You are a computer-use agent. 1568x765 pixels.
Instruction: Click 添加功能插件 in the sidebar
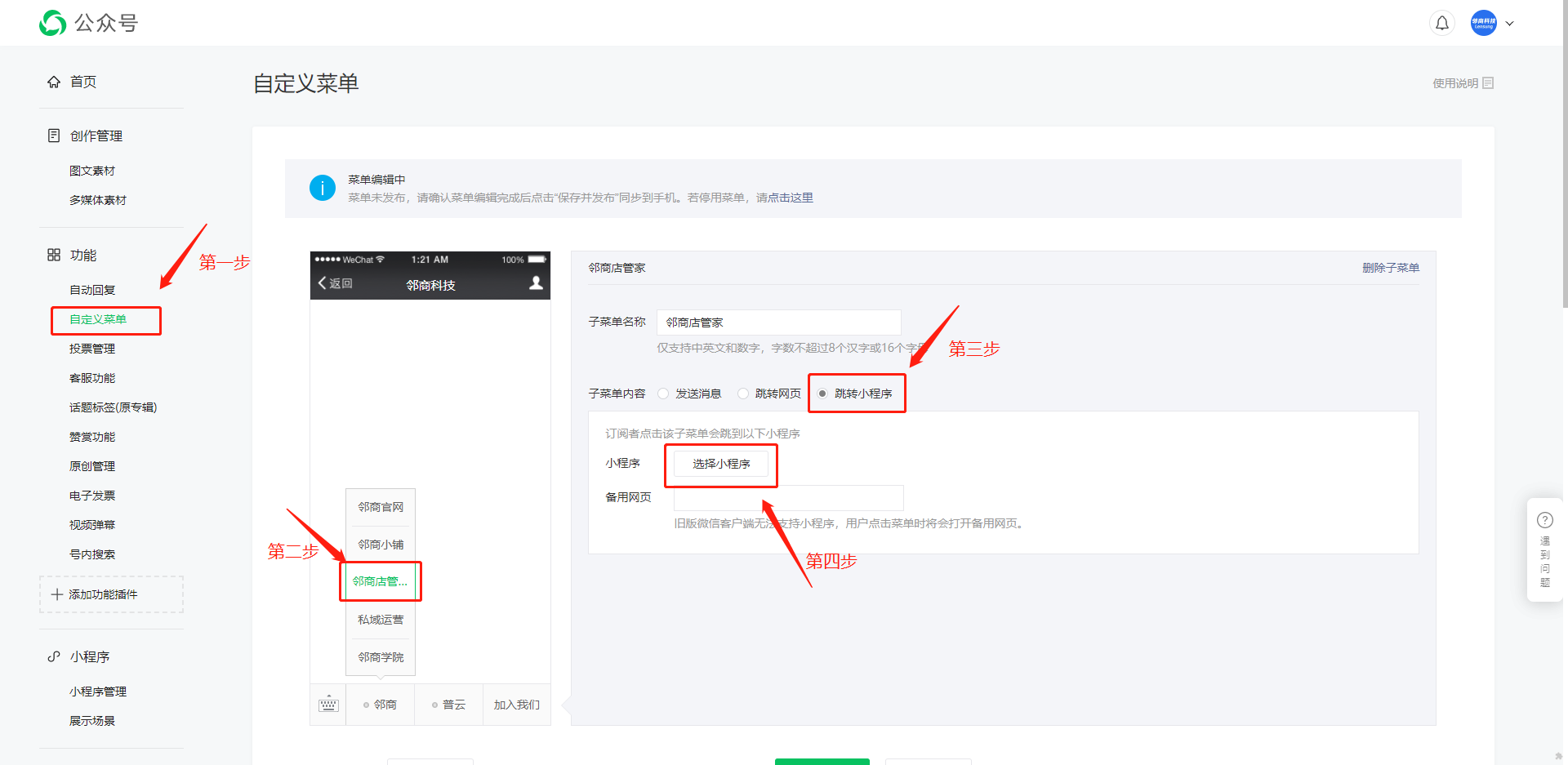(x=111, y=594)
